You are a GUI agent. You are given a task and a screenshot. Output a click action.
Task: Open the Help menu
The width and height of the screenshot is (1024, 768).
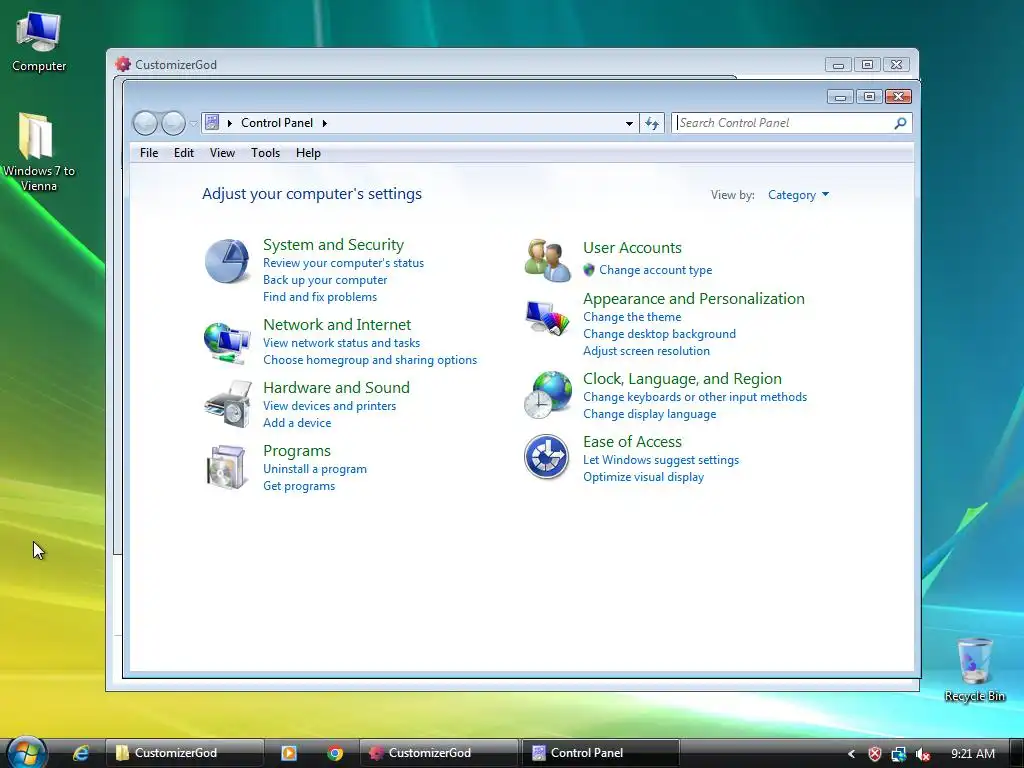[308, 153]
